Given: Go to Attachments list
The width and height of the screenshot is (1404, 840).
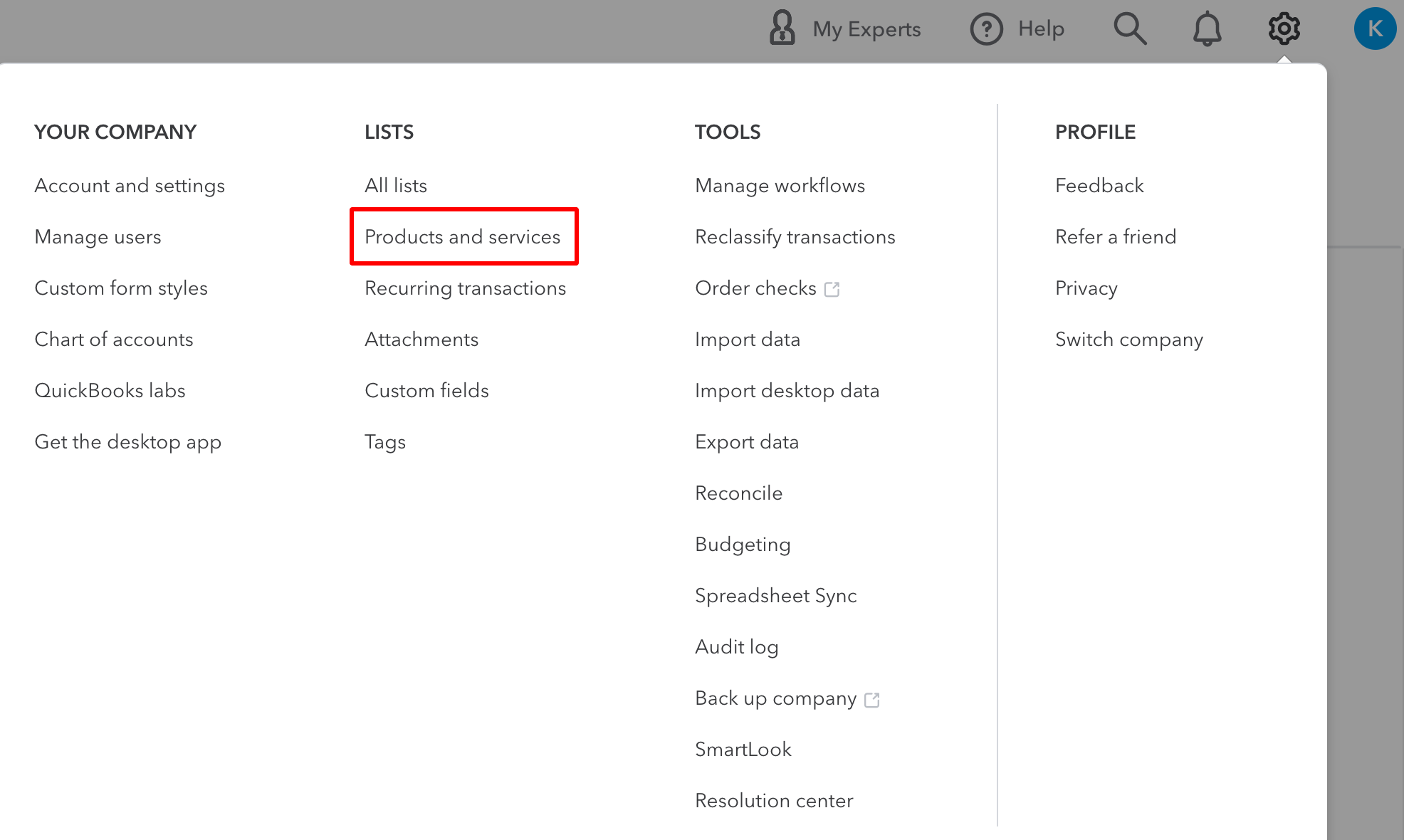Looking at the screenshot, I should click(x=421, y=340).
